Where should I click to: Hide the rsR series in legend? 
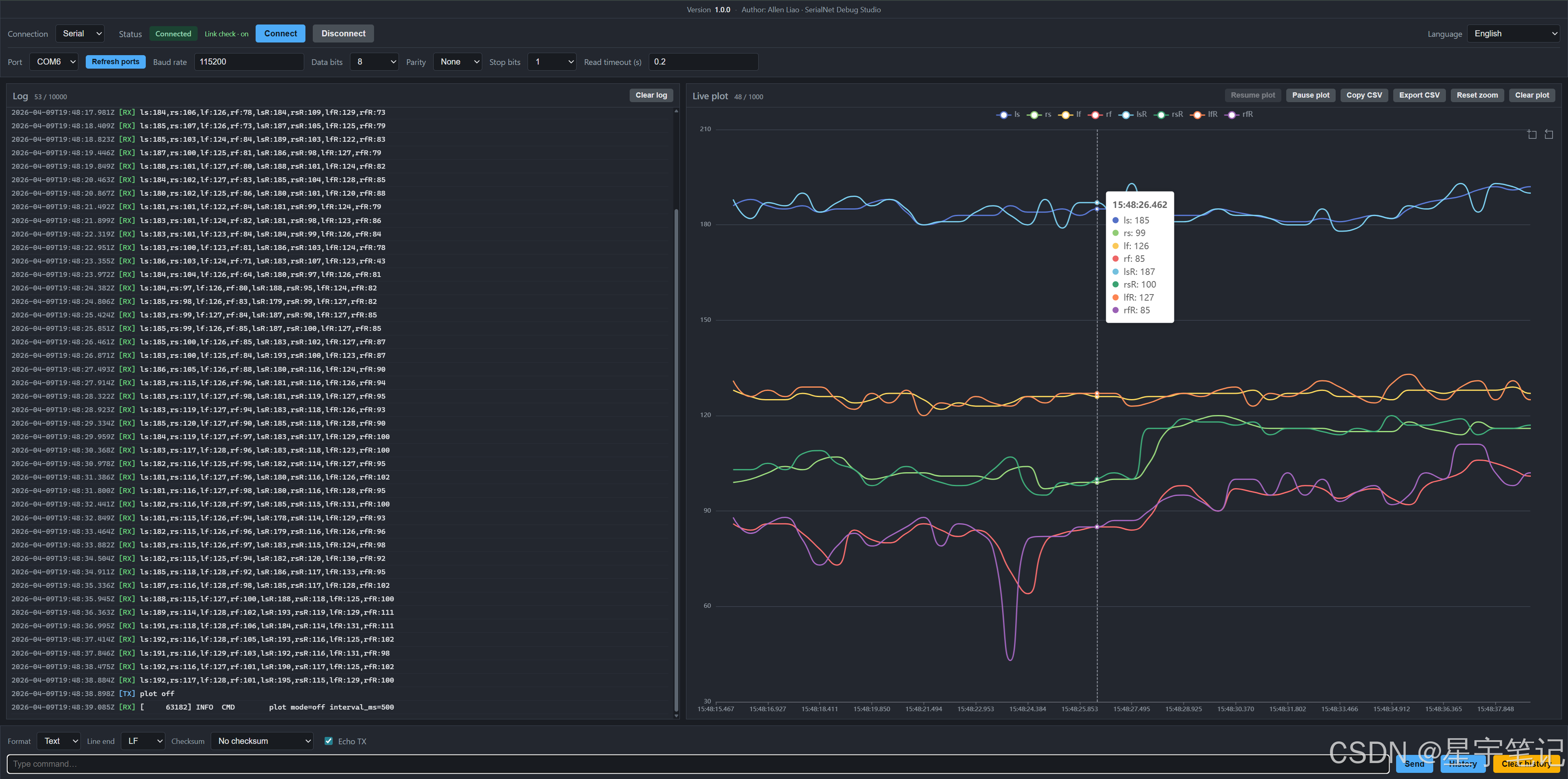1161,114
